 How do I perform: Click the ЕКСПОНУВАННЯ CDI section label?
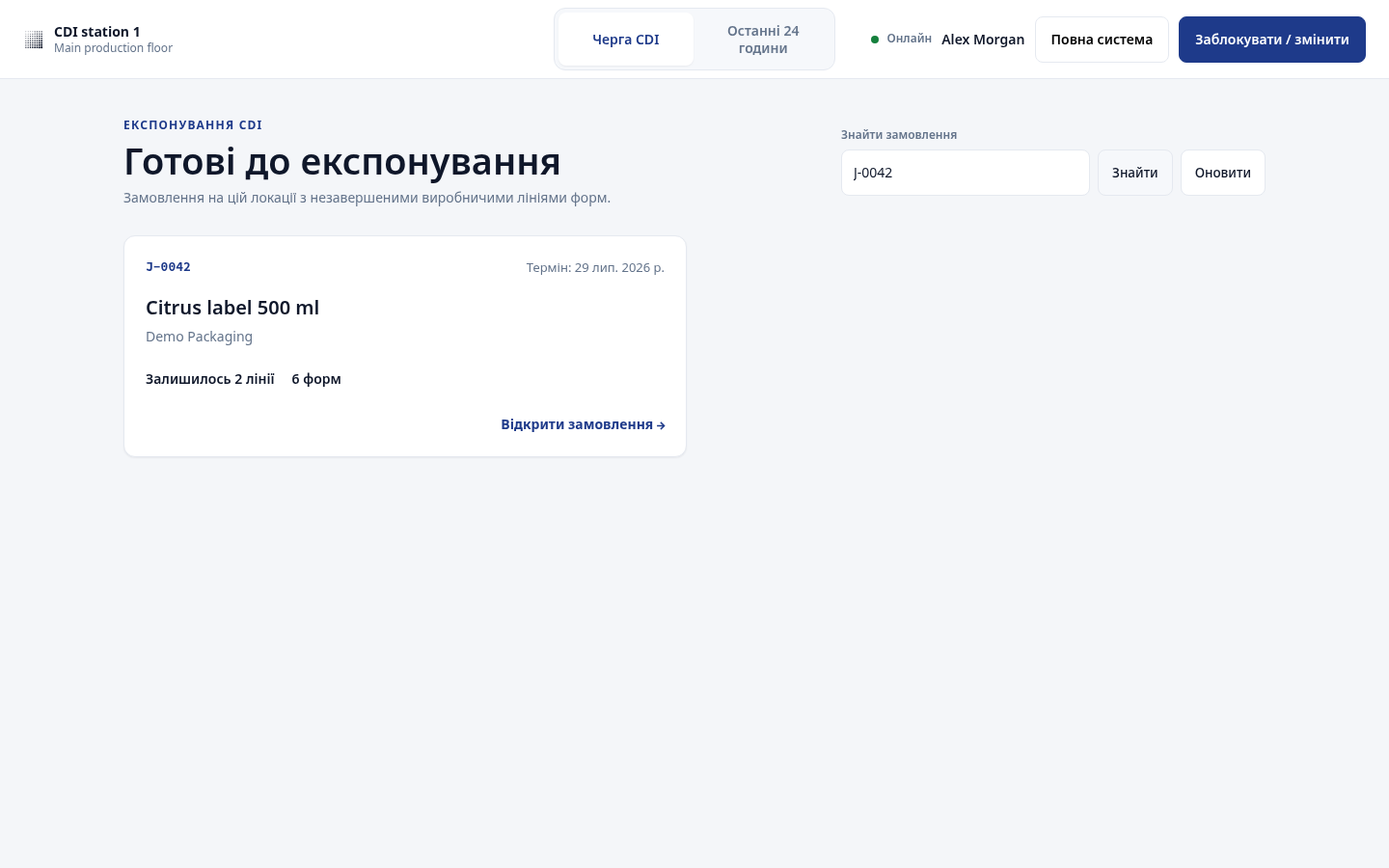coord(193,125)
